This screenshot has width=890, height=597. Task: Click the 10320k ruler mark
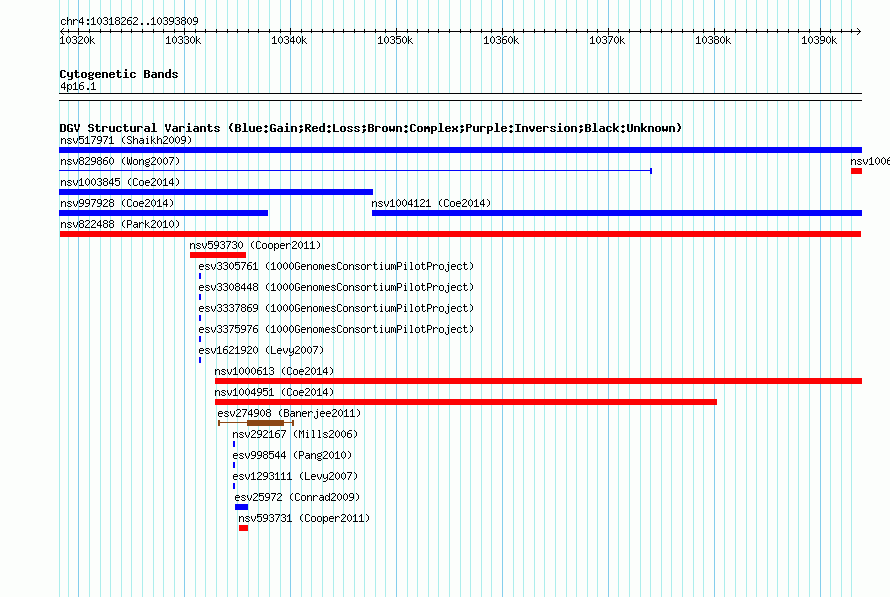tap(77, 40)
